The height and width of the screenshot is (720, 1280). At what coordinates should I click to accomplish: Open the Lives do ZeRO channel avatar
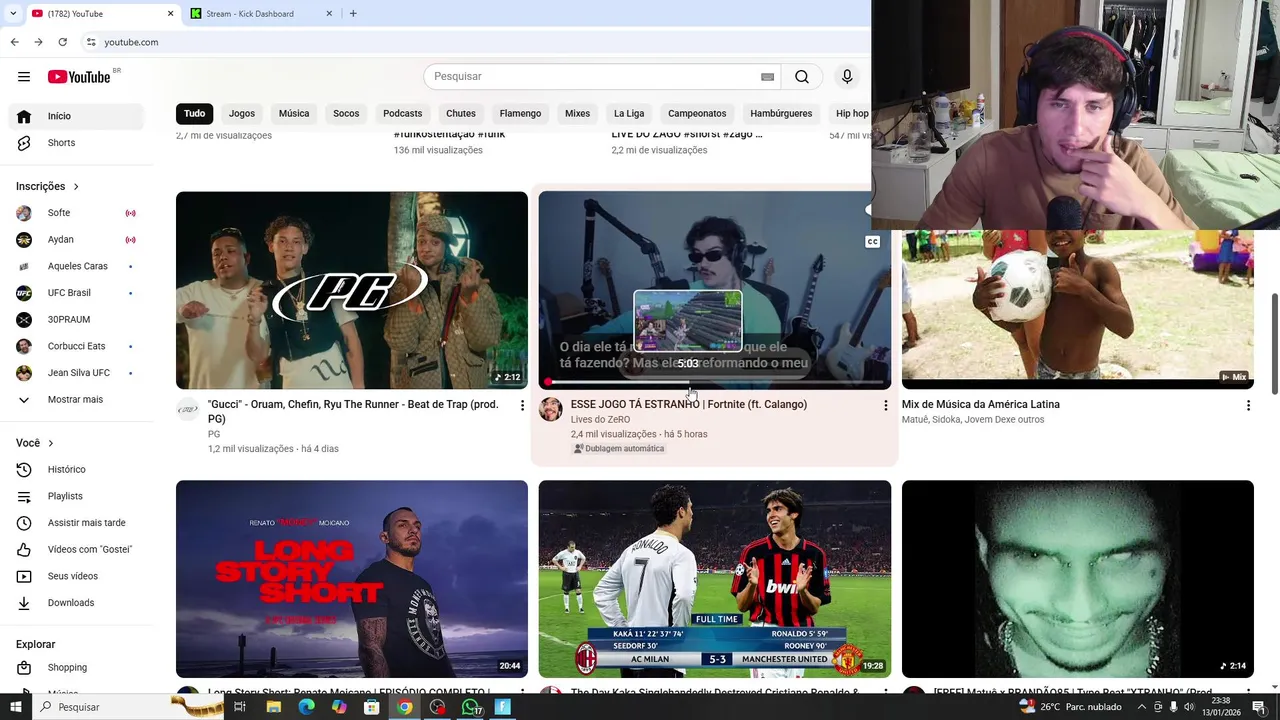point(551,409)
